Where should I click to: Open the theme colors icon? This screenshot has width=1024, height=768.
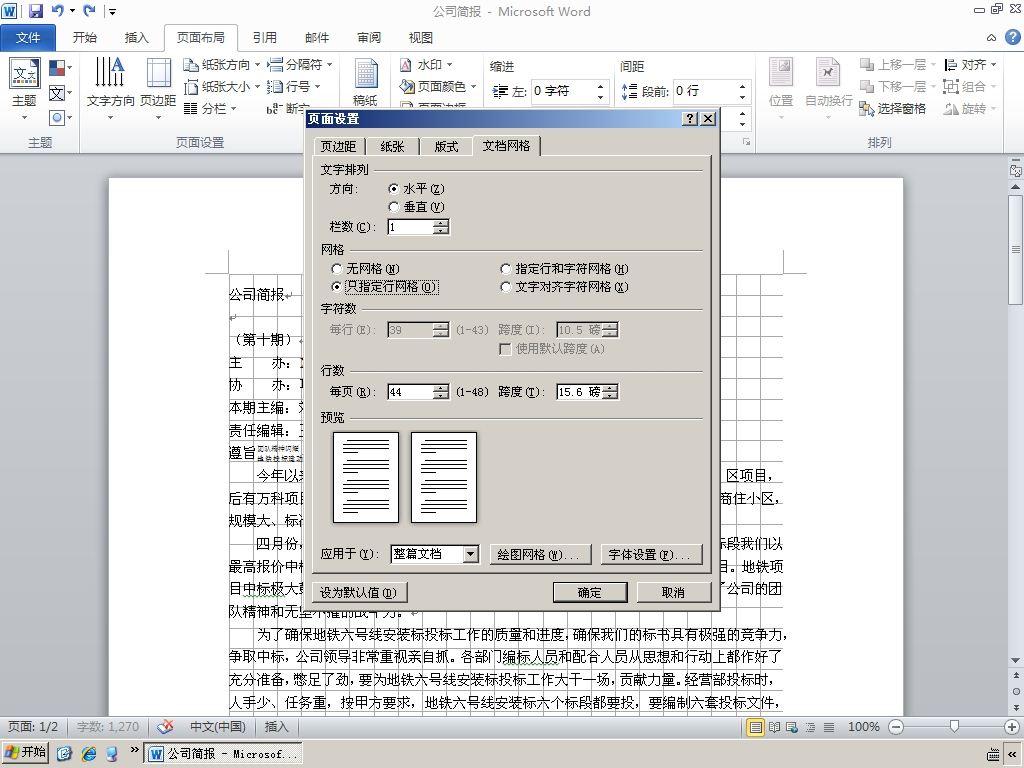point(57,67)
